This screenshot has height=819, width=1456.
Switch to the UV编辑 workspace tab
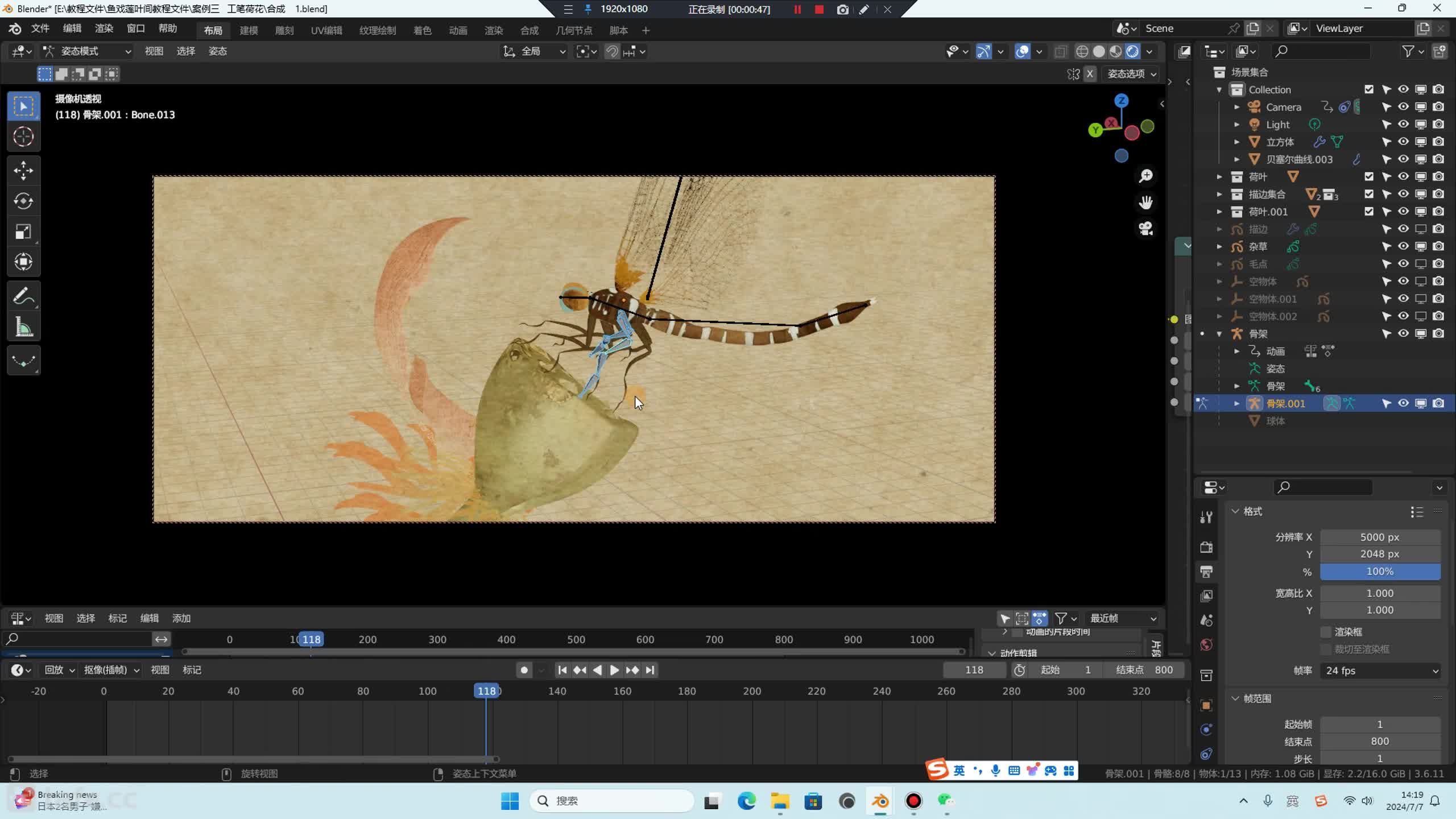[326, 30]
